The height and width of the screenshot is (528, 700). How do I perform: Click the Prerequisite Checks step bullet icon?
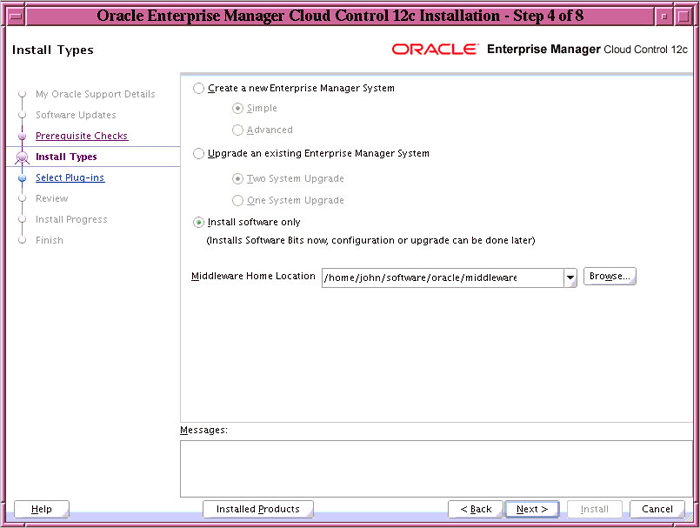22,136
